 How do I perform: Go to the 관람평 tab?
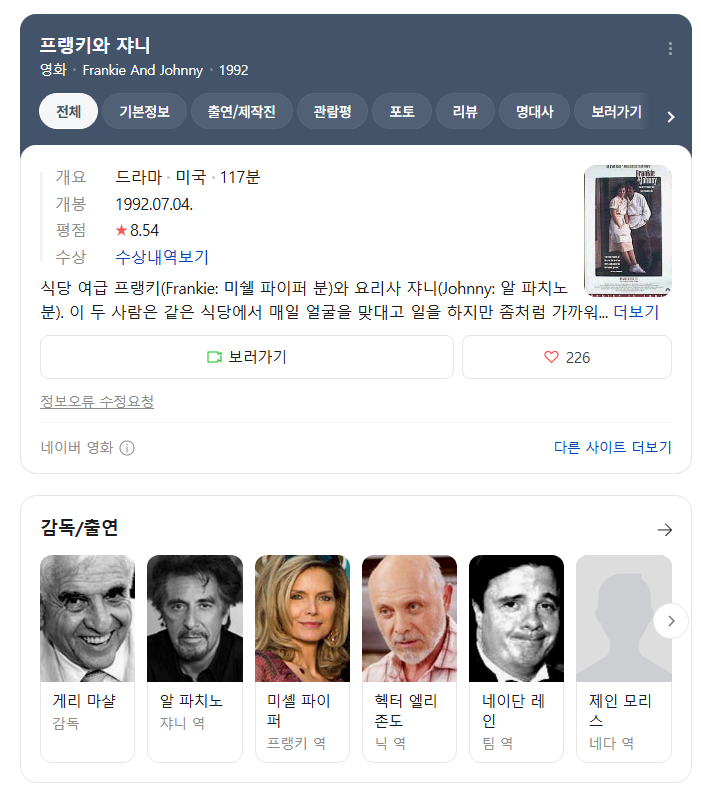[332, 111]
